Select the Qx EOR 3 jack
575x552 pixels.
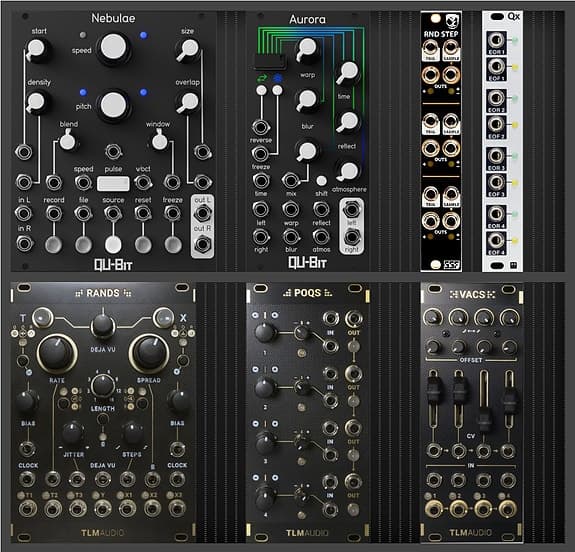coord(496,156)
